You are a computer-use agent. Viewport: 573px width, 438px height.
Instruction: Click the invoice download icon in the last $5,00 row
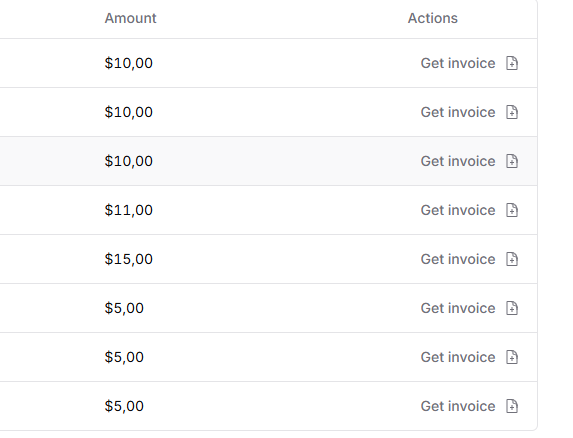(512, 406)
